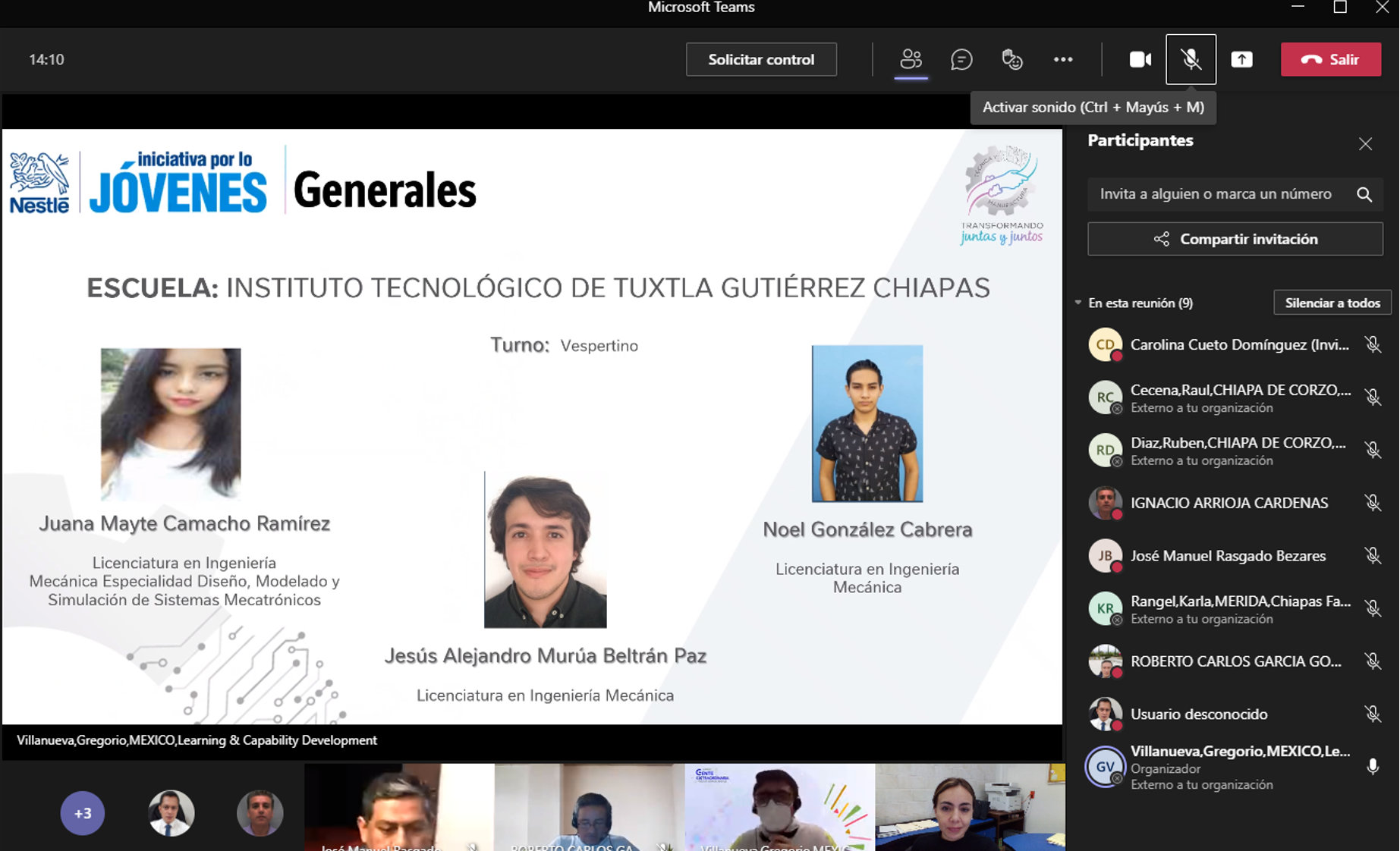Open the meeting chat icon
Image resolution: width=1400 pixels, height=851 pixels.
click(961, 59)
